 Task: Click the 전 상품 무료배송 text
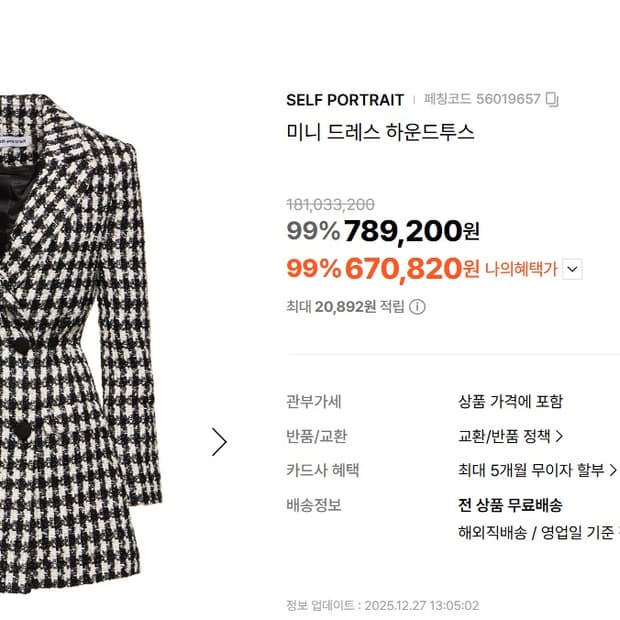point(510,505)
